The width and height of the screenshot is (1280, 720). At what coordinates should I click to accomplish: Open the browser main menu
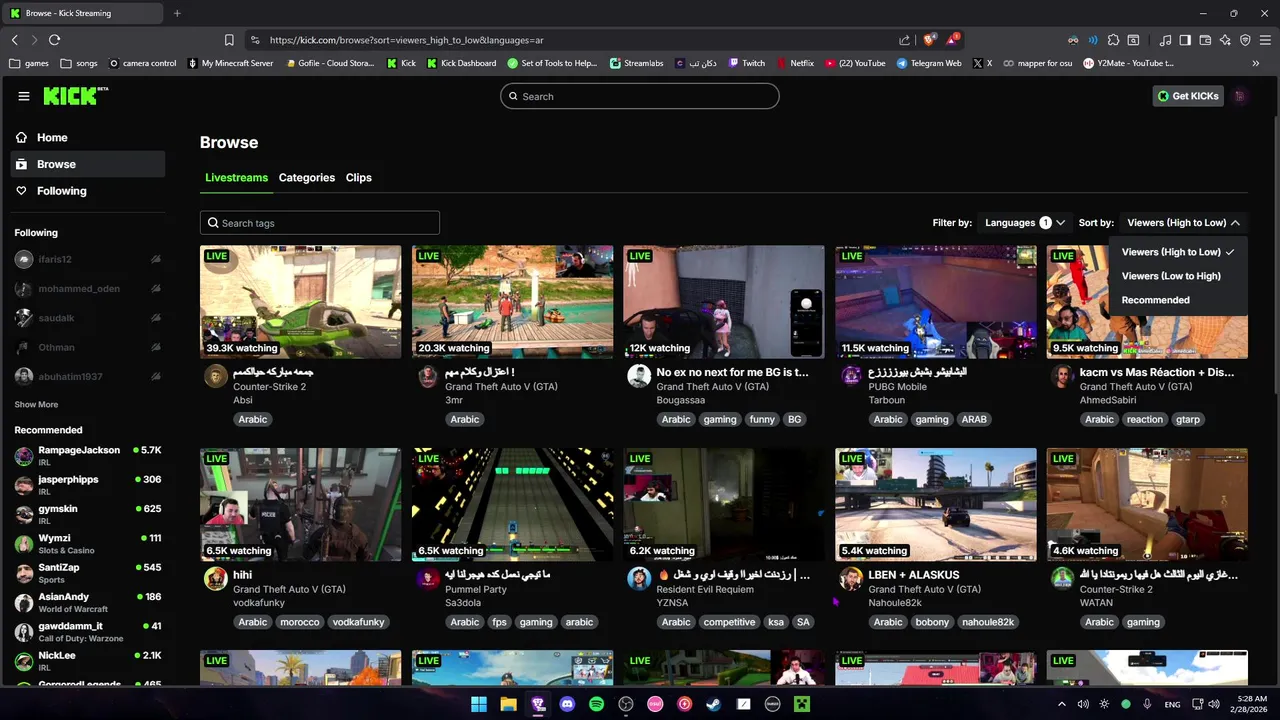(1265, 40)
